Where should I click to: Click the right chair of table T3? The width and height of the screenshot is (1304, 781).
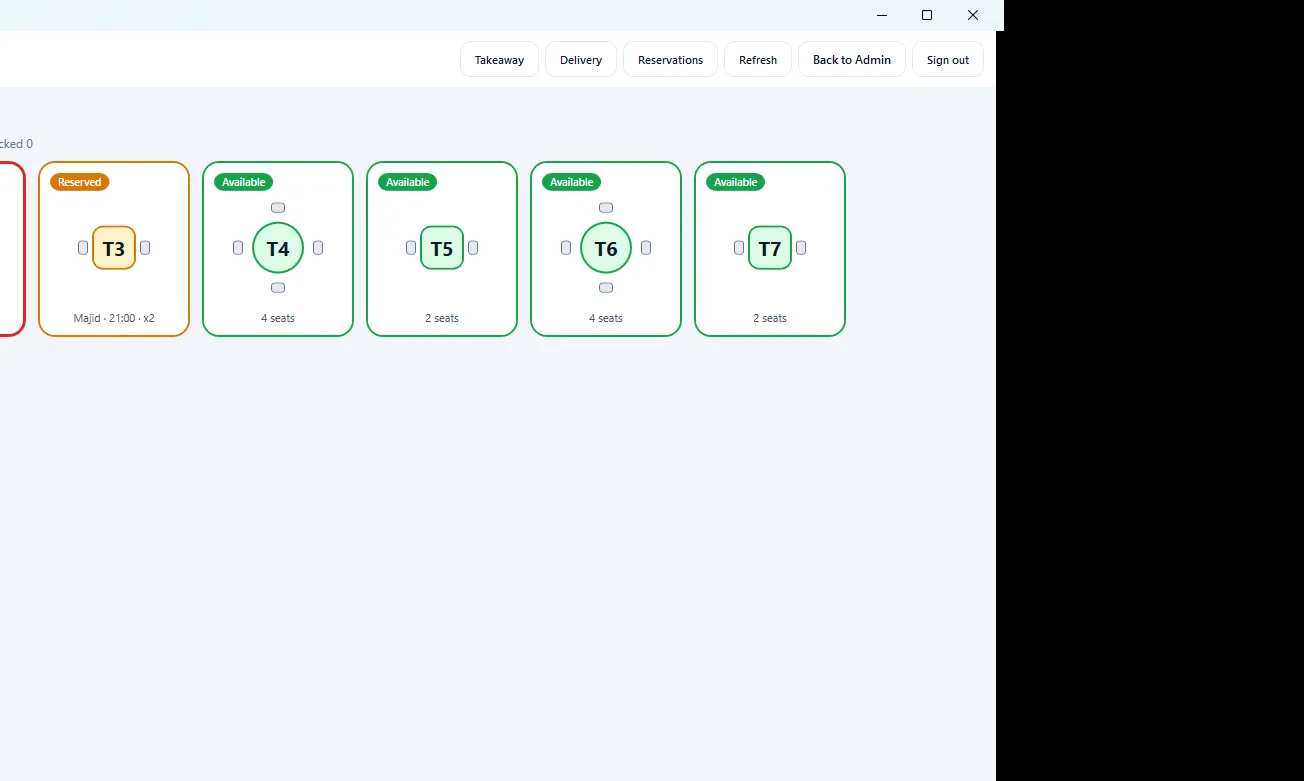[145, 248]
